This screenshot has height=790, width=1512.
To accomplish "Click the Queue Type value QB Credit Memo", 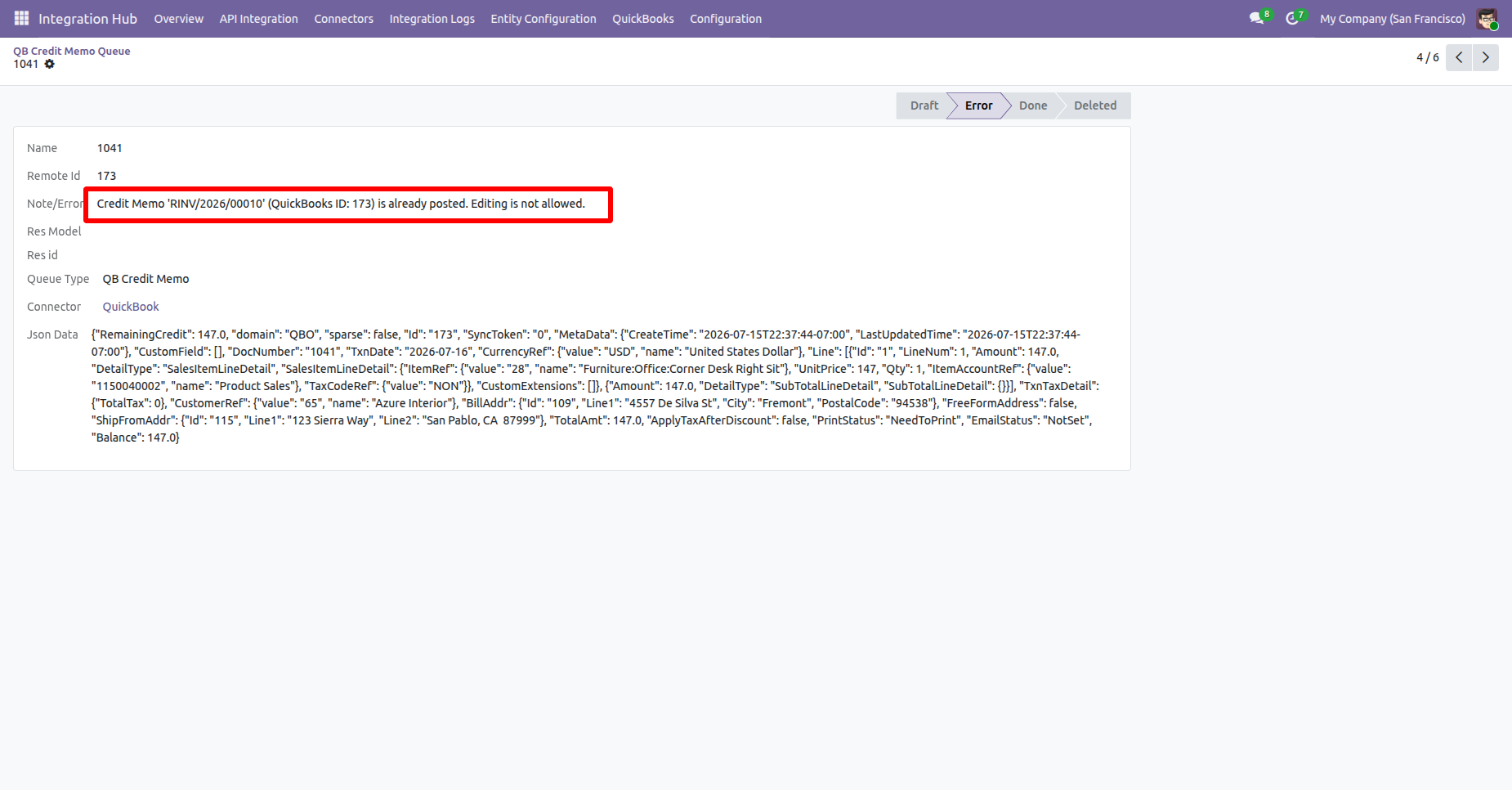I will coord(145,279).
